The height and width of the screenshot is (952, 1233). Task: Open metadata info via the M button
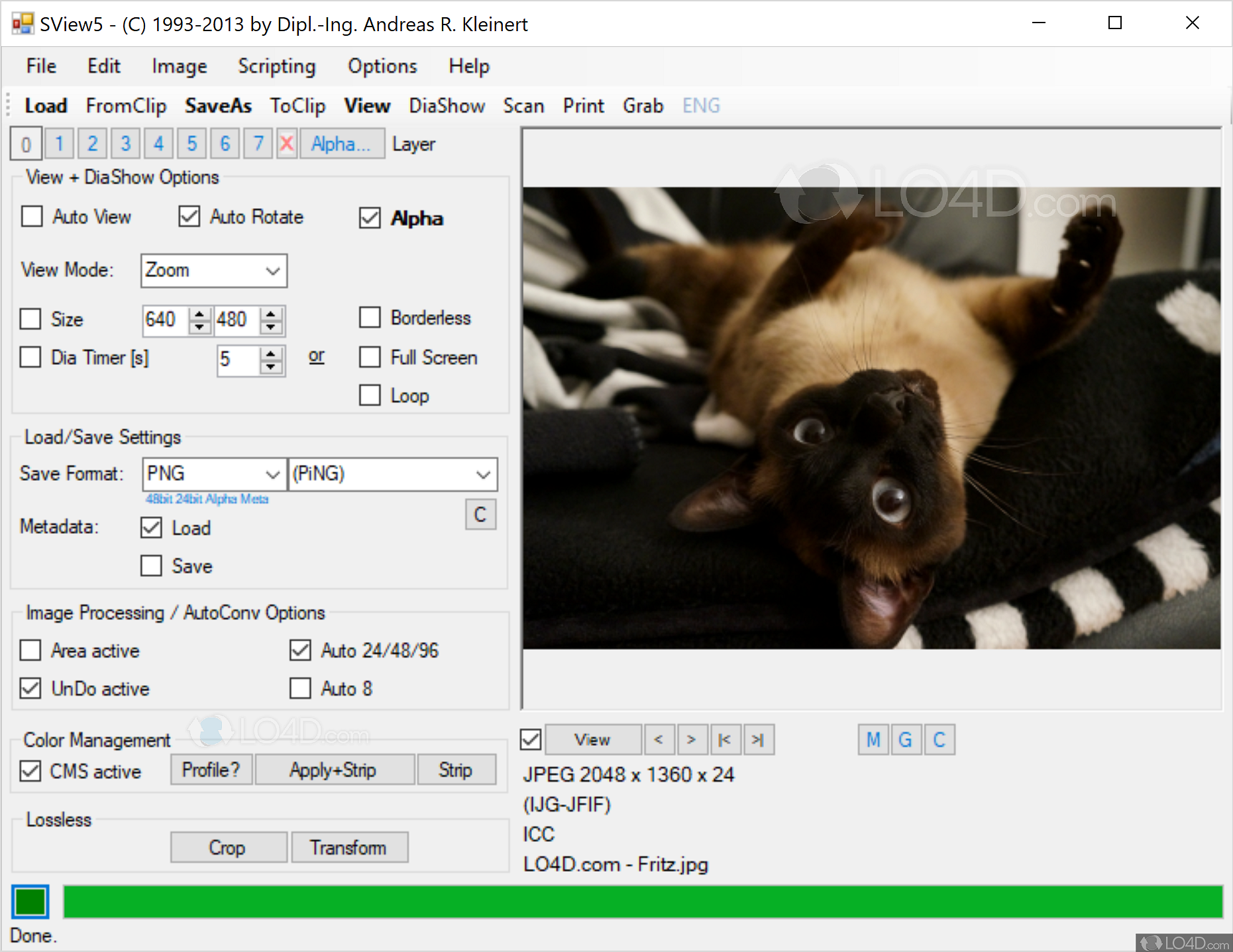pos(873,739)
